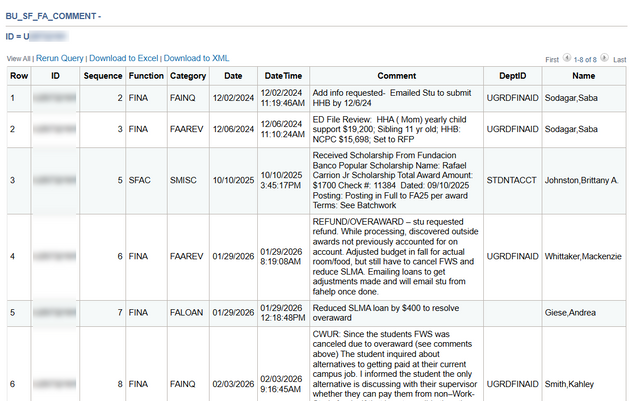
Task: Click the Rerun Query link
Action: tap(60, 58)
